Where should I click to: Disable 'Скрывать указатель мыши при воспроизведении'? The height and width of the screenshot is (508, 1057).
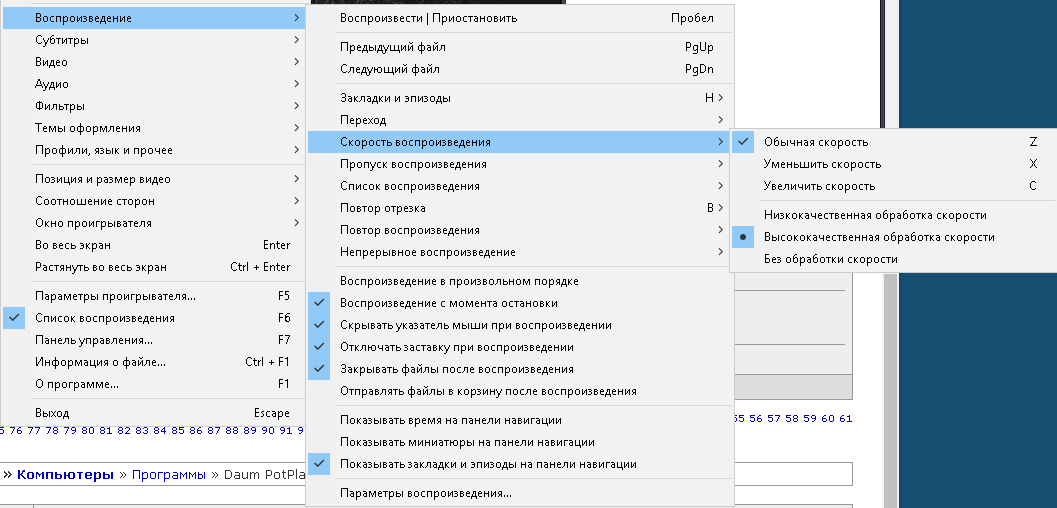point(519,325)
